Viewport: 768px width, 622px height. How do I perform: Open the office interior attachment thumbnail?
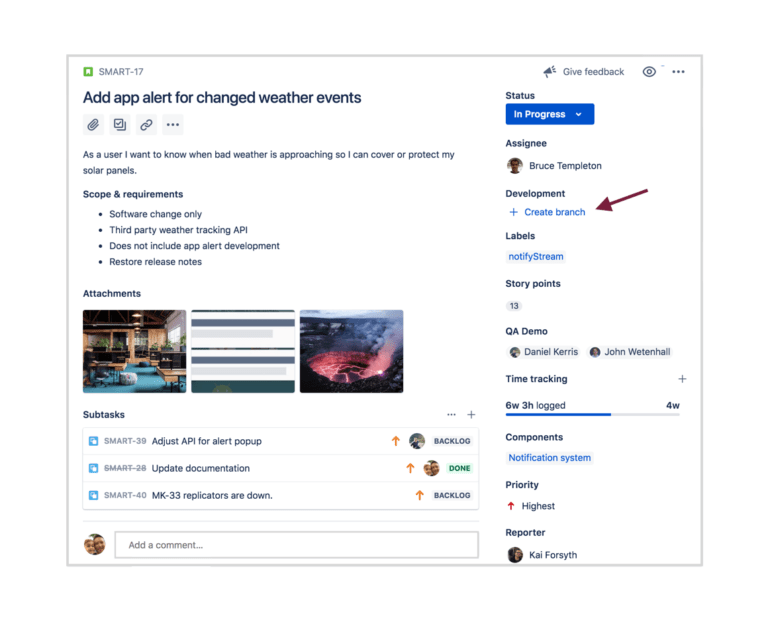click(x=135, y=351)
